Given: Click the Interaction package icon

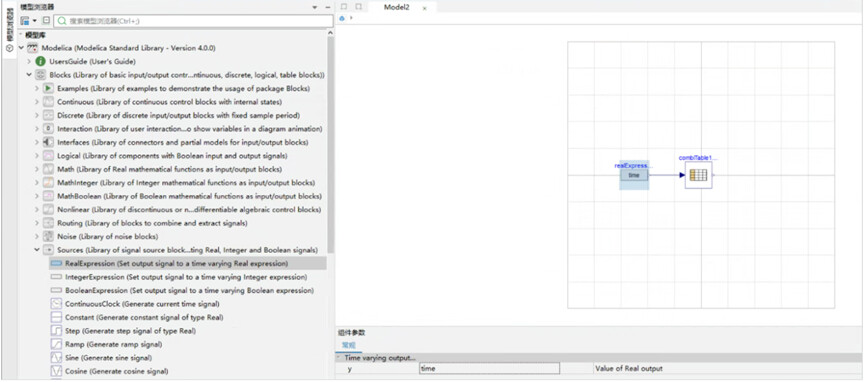Looking at the screenshot, I should 48,129.
